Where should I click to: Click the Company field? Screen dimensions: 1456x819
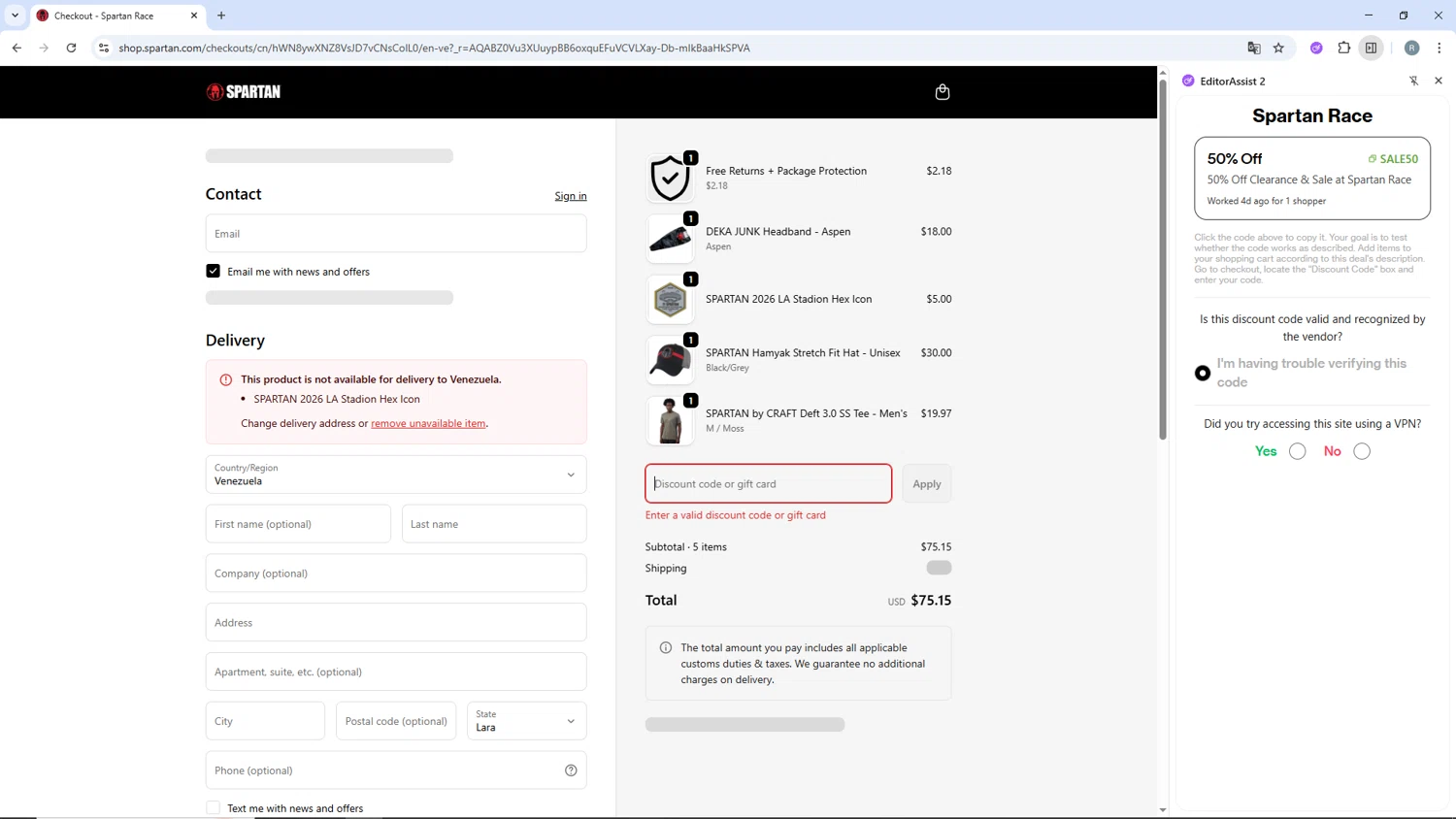pos(396,573)
